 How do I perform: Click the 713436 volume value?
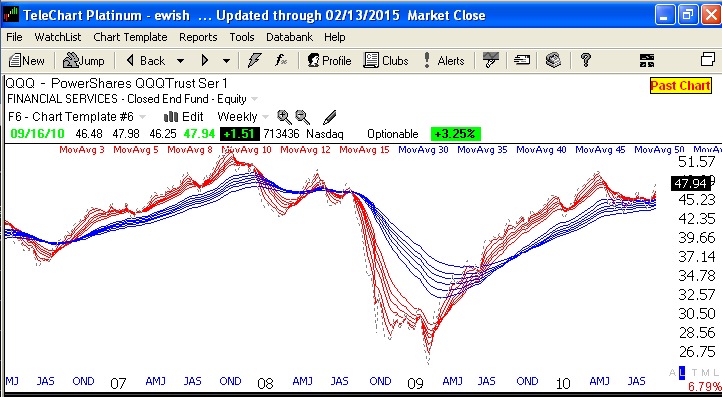tap(281, 134)
